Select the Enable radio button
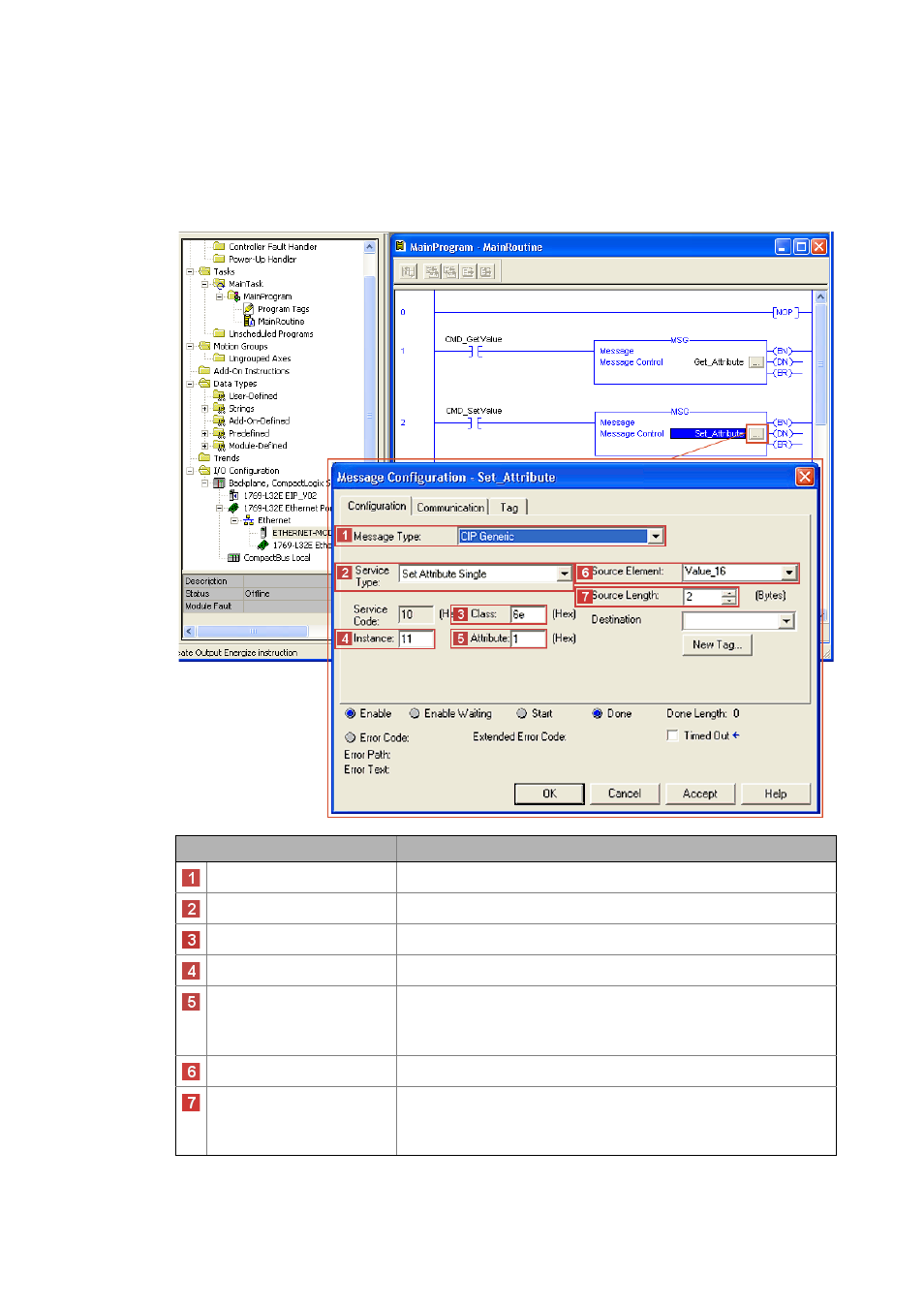Image resolution: width=924 pixels, height=1308 pixels. tap(351, 713)
